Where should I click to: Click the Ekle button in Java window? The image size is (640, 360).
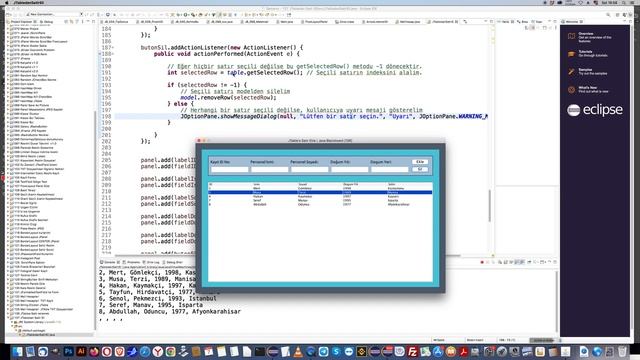[x=420, y=162]
